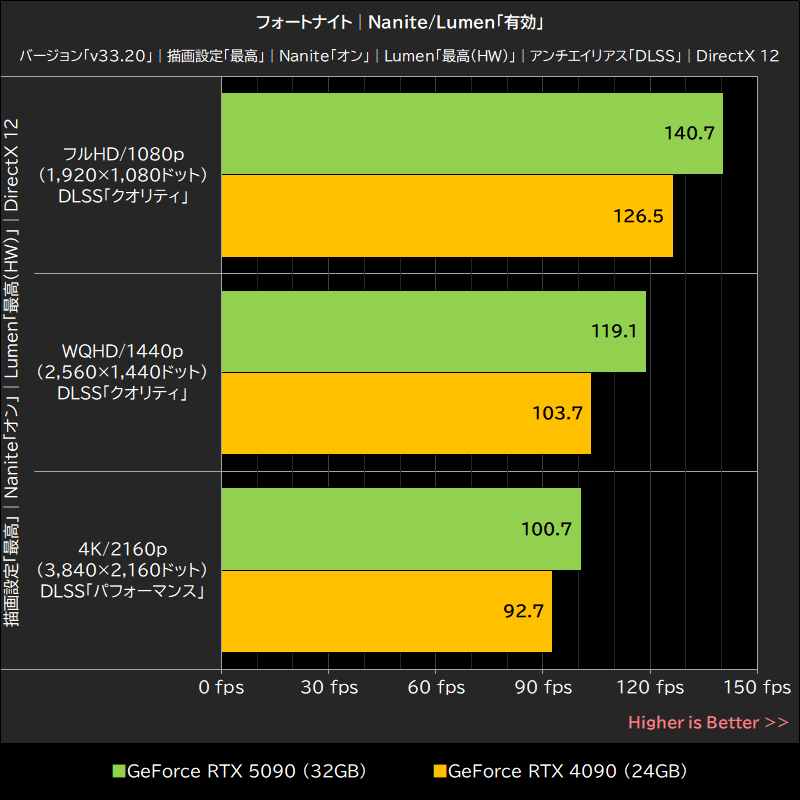
Task: Click the Lumen「最高(HW)」 subtitle text
Action: (451, 56)
